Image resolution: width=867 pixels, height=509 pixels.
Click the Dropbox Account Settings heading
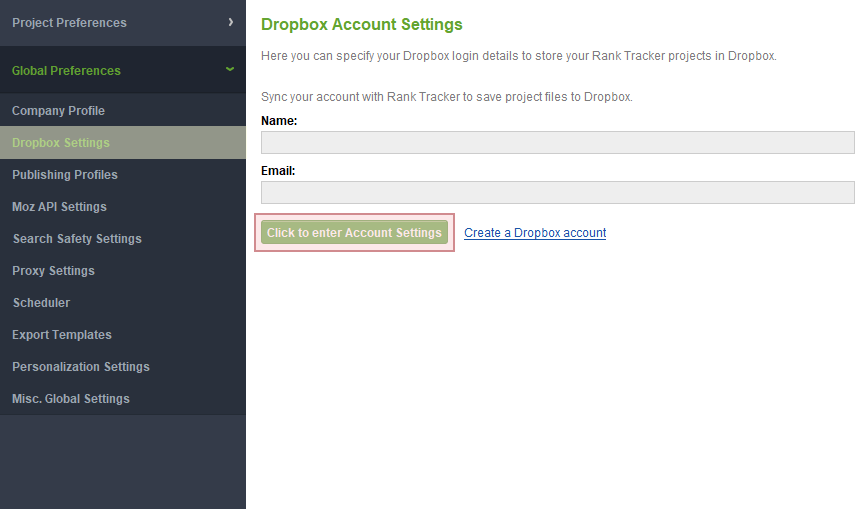pyautogui.click(x=362, y=24)
